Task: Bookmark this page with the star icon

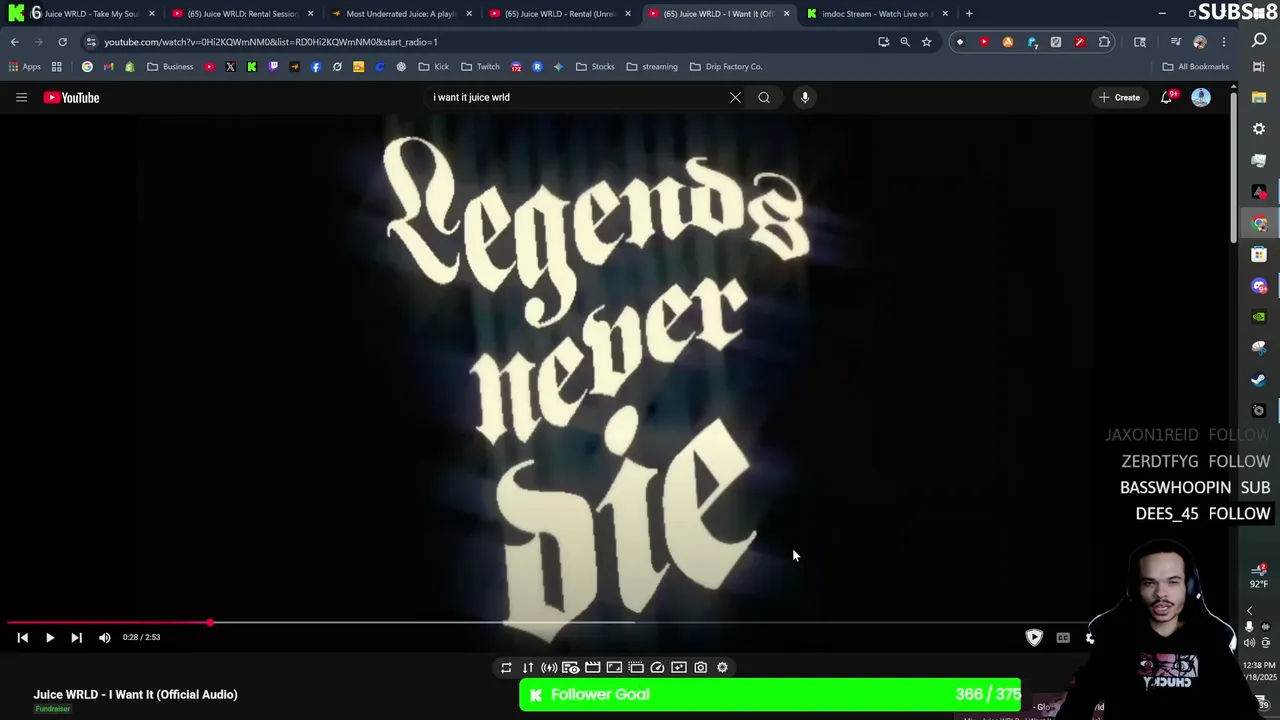Action: [x=926, y=42]
